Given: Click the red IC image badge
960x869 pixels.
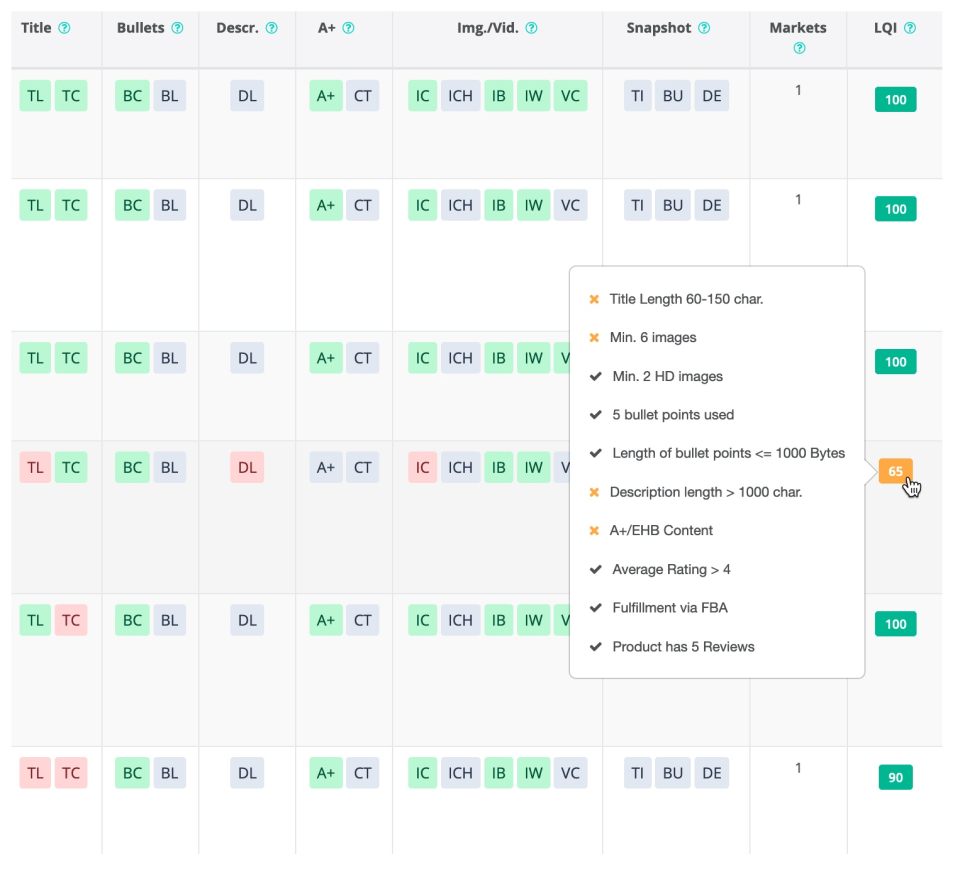Looking at the screenshot, I should tap(423, 467).
